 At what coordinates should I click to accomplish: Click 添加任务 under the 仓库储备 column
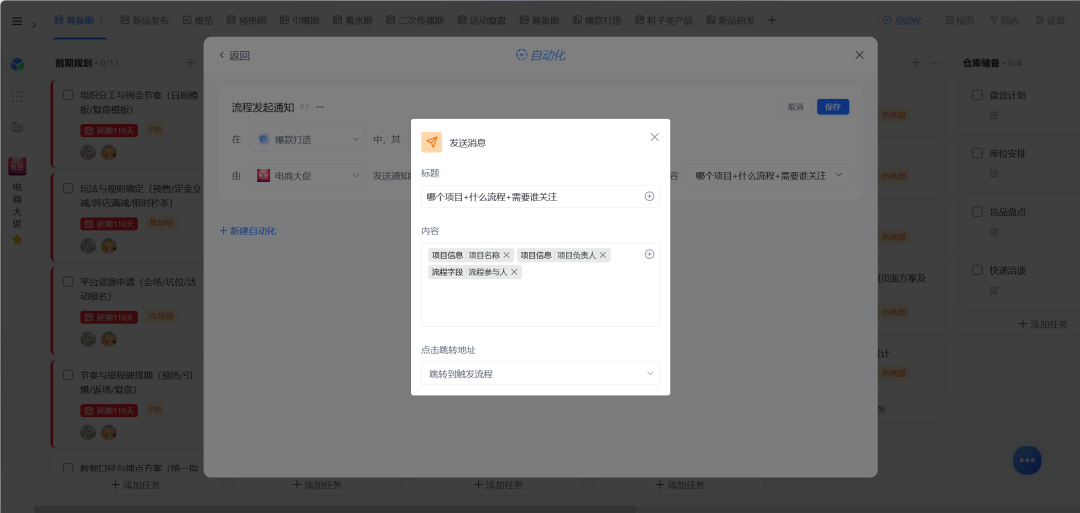(1043, 324)
